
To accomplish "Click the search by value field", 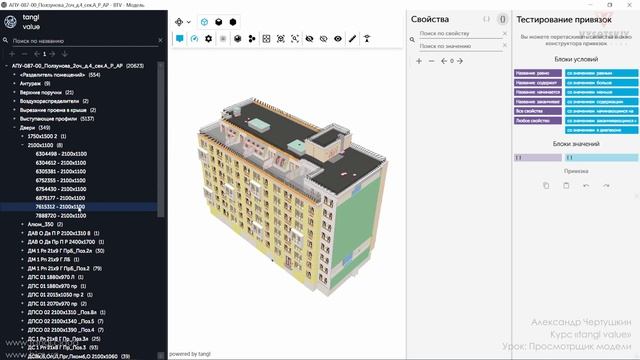I will [460, 46].
